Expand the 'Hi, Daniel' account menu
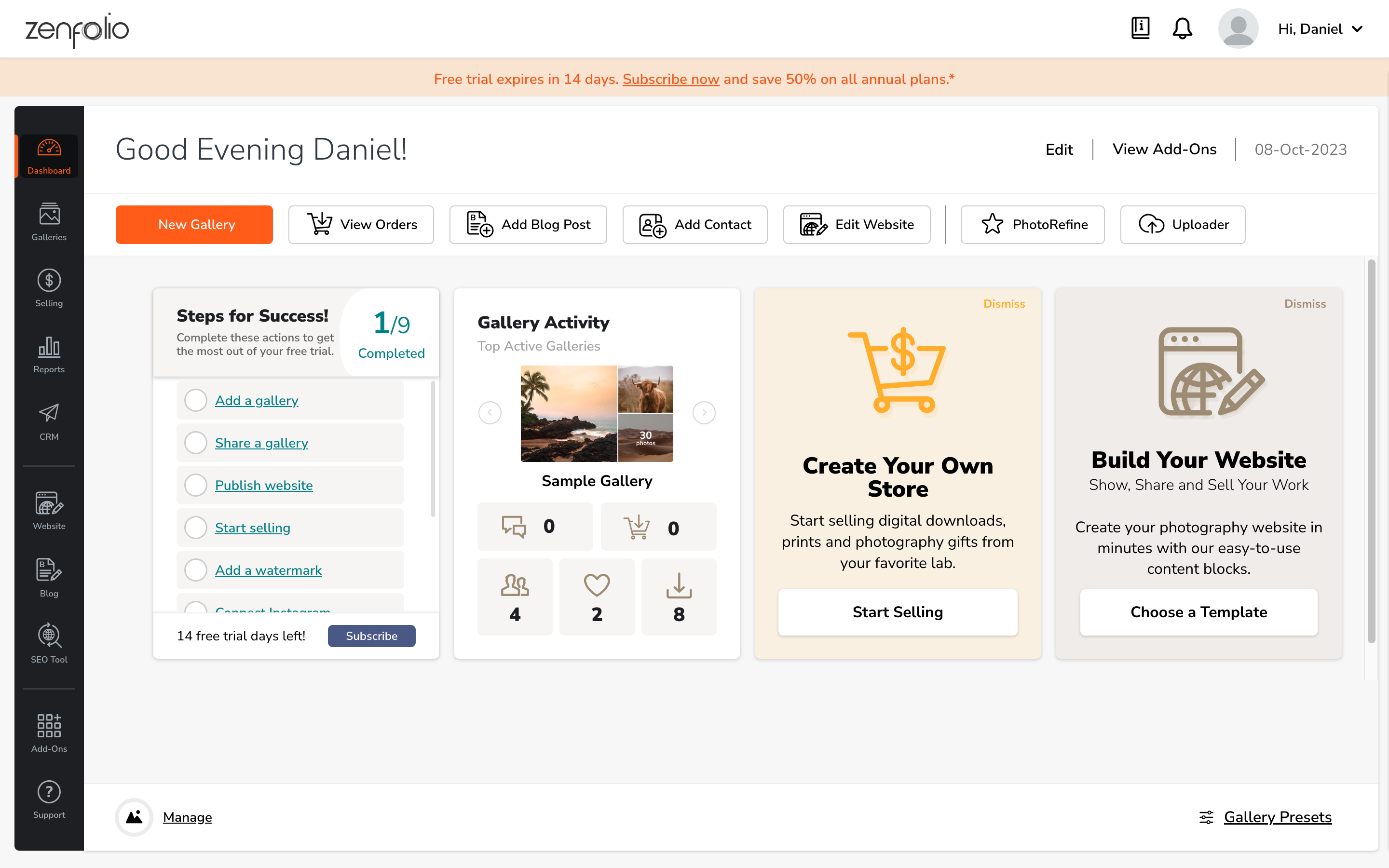1389x868 pixels. 1320,28
